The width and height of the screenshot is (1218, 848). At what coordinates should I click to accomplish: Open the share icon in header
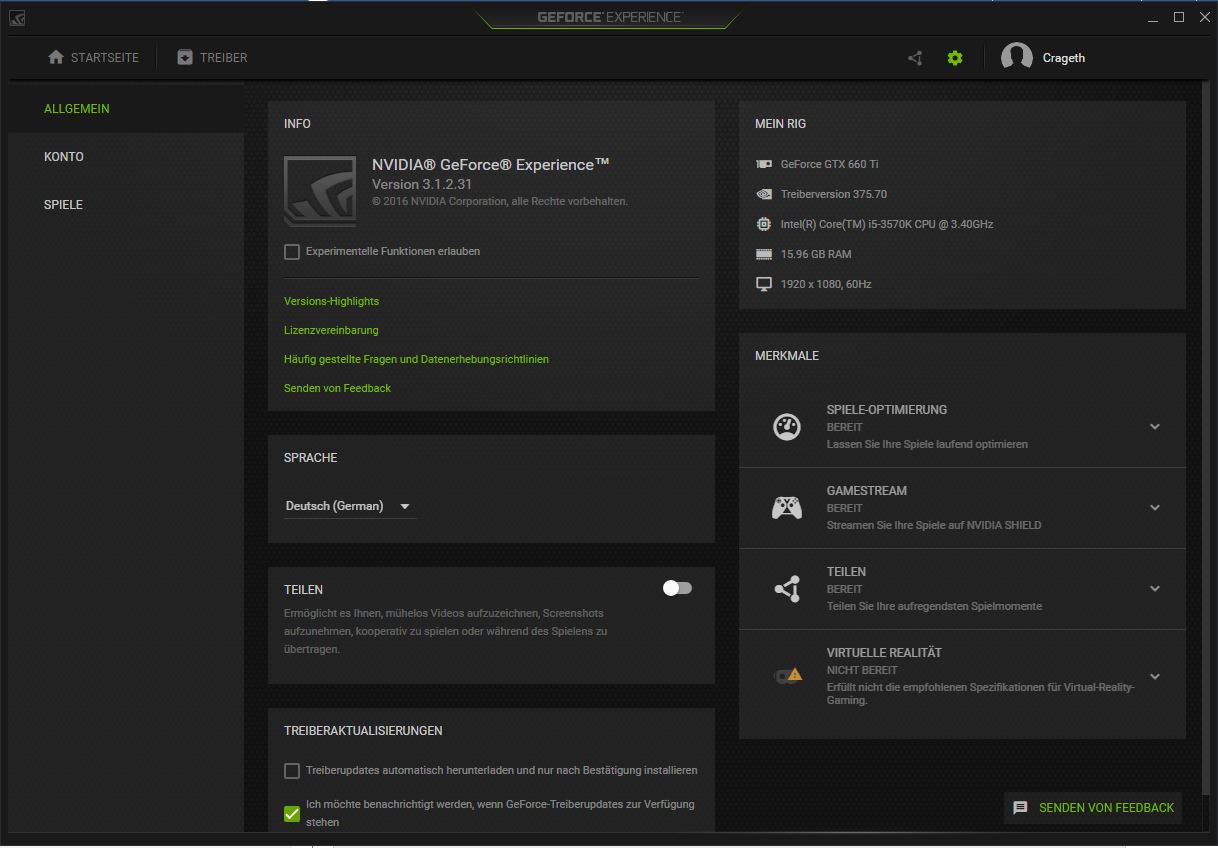(x=915, y=58)
